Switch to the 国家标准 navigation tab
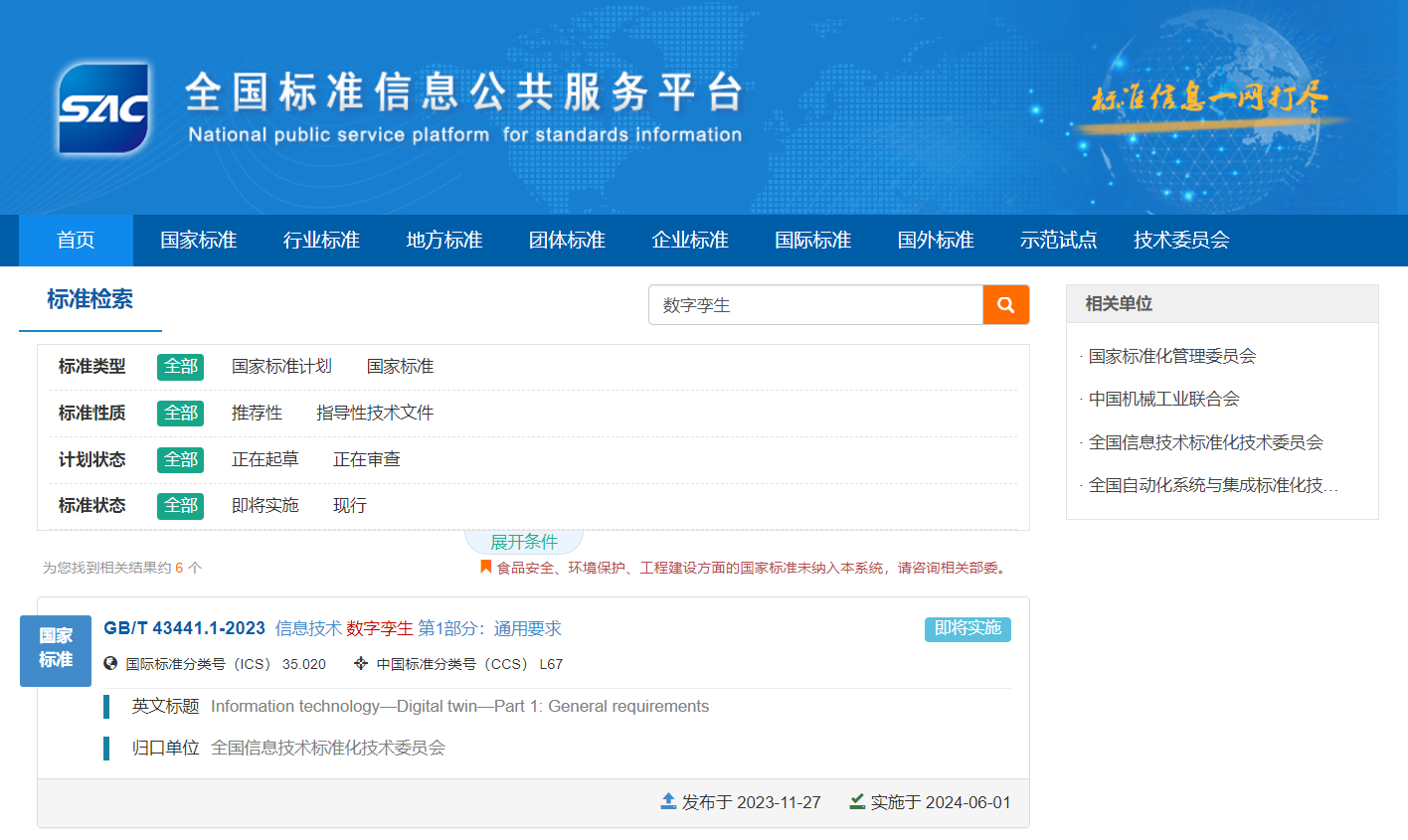The width and height of the screenshot is (1408, 840). point(197,240)
